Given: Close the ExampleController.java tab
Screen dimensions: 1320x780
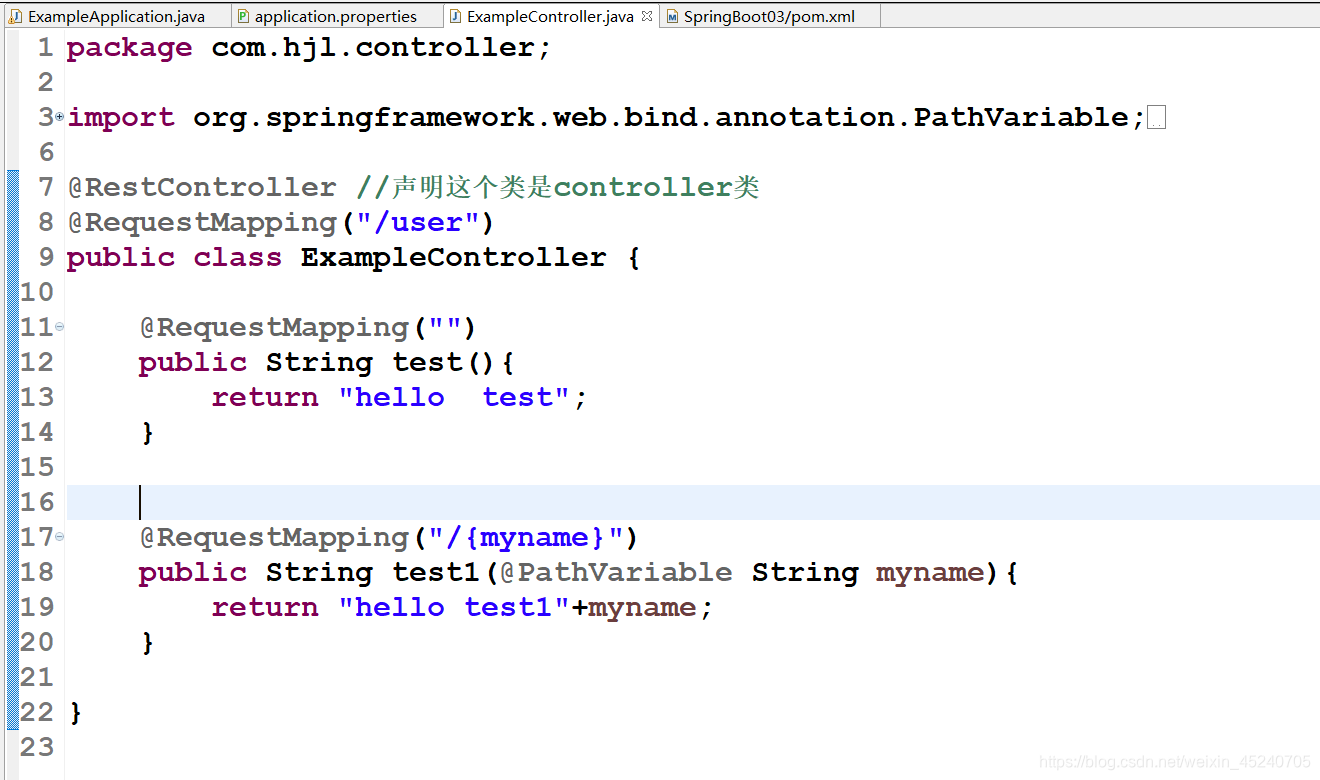Looking at the screenshot, I should coord(647,15).
